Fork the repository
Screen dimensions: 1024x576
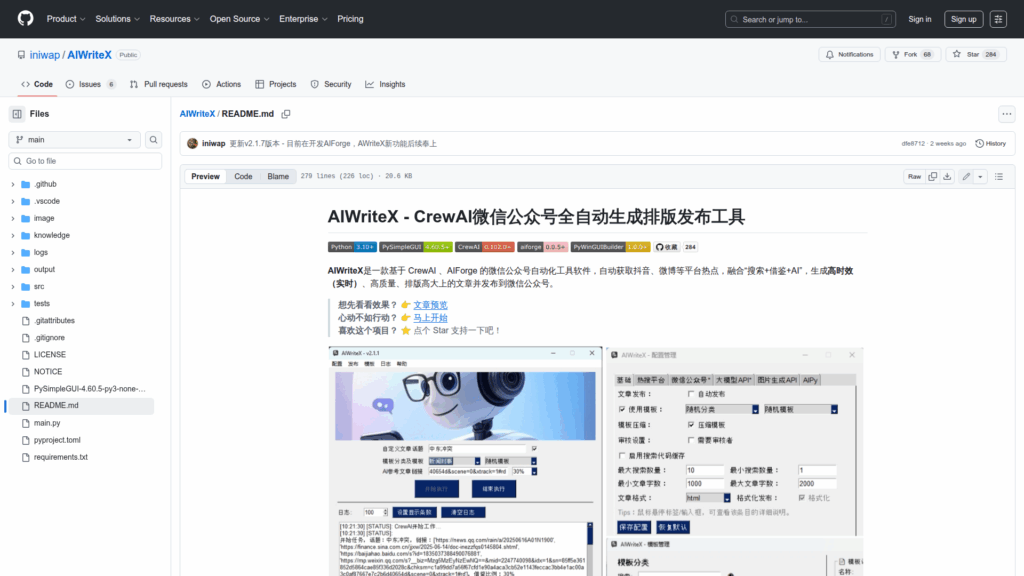click(912, 54)
